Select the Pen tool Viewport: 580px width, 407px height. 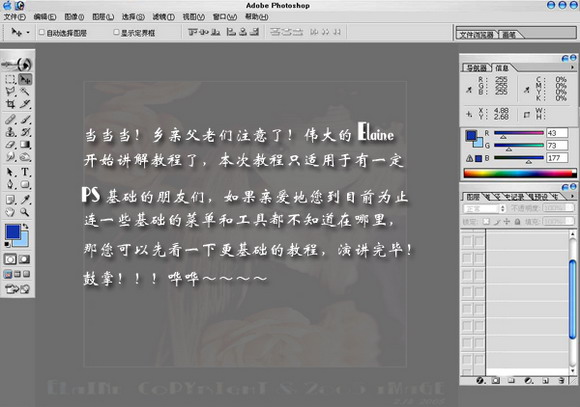(10, 184)
